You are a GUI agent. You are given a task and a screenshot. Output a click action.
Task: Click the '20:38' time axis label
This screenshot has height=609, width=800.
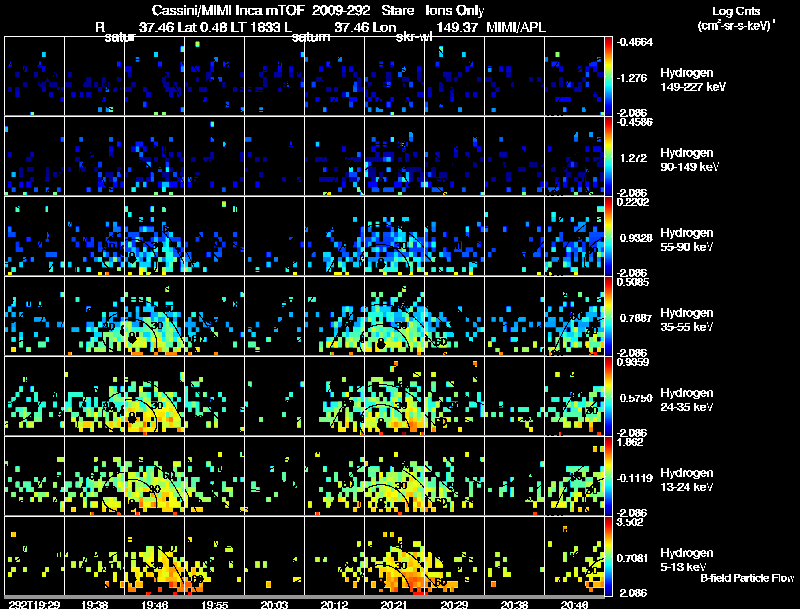pyautogui.click(x=514, y=604)
